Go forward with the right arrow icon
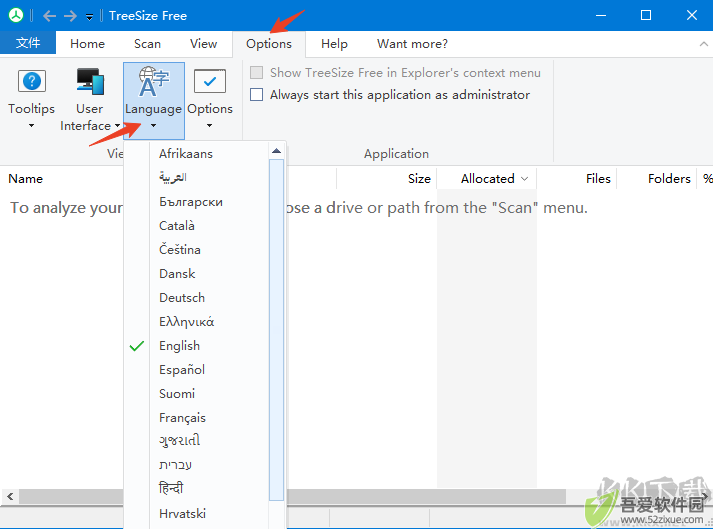 (x=70, y=16)
